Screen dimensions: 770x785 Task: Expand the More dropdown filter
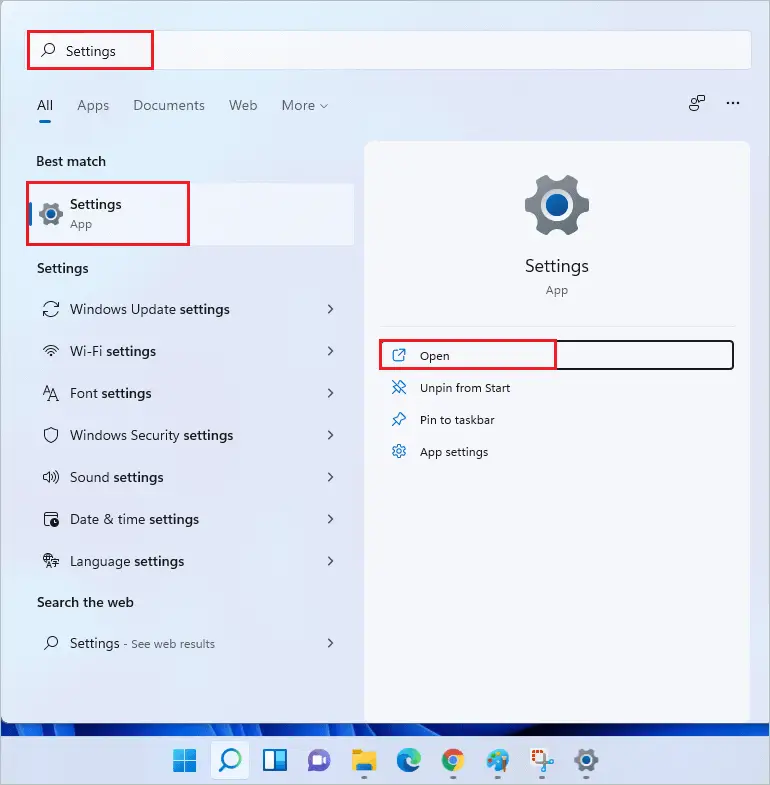(x=304, y=105)
